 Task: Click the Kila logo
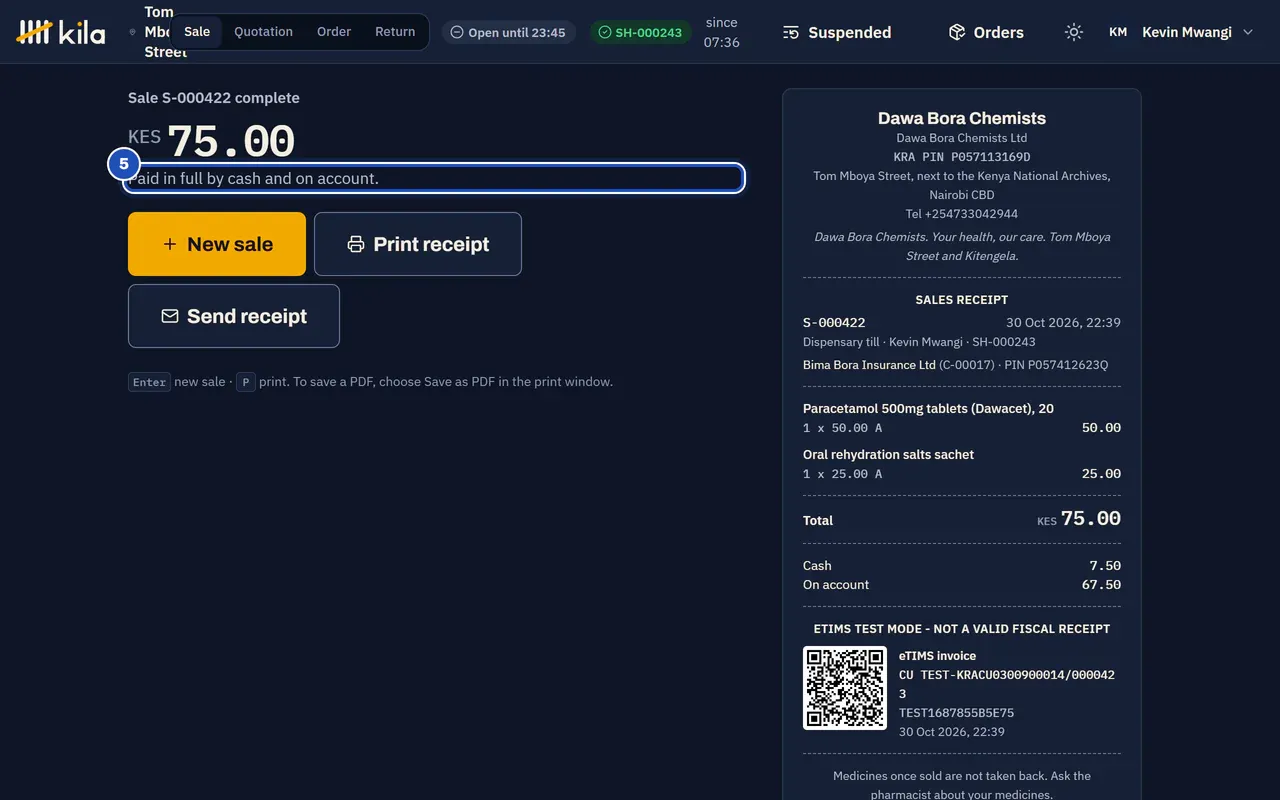pyautogui.click(x=61, y=32)
